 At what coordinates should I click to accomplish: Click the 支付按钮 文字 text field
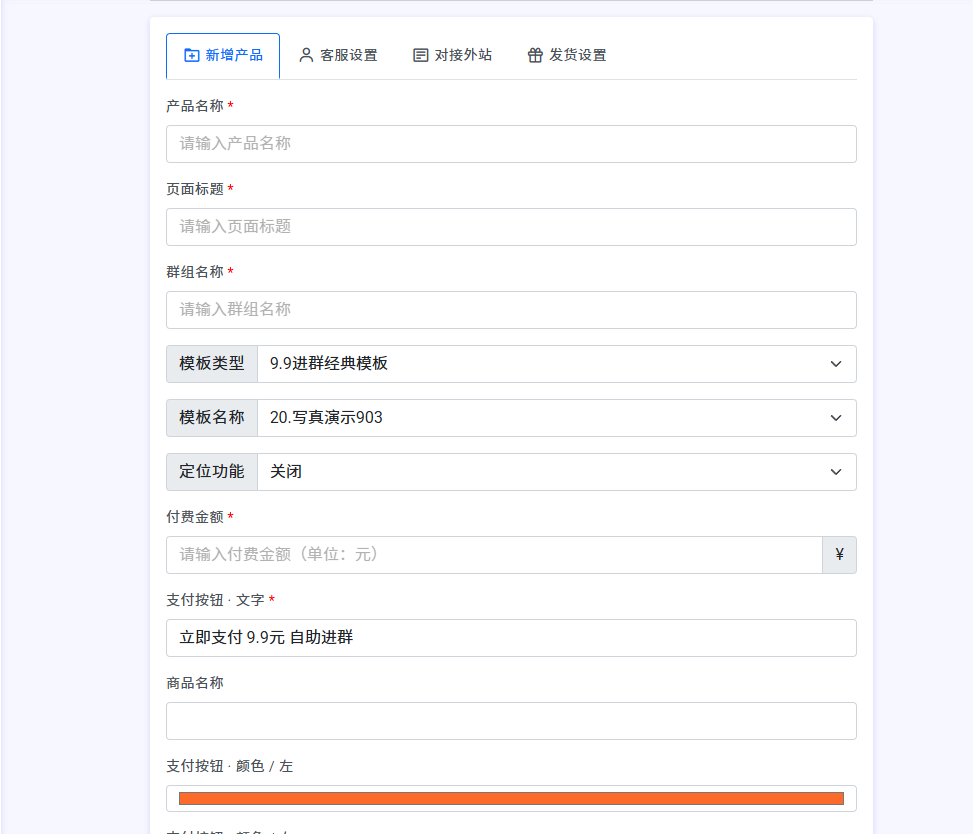point(511,638)
